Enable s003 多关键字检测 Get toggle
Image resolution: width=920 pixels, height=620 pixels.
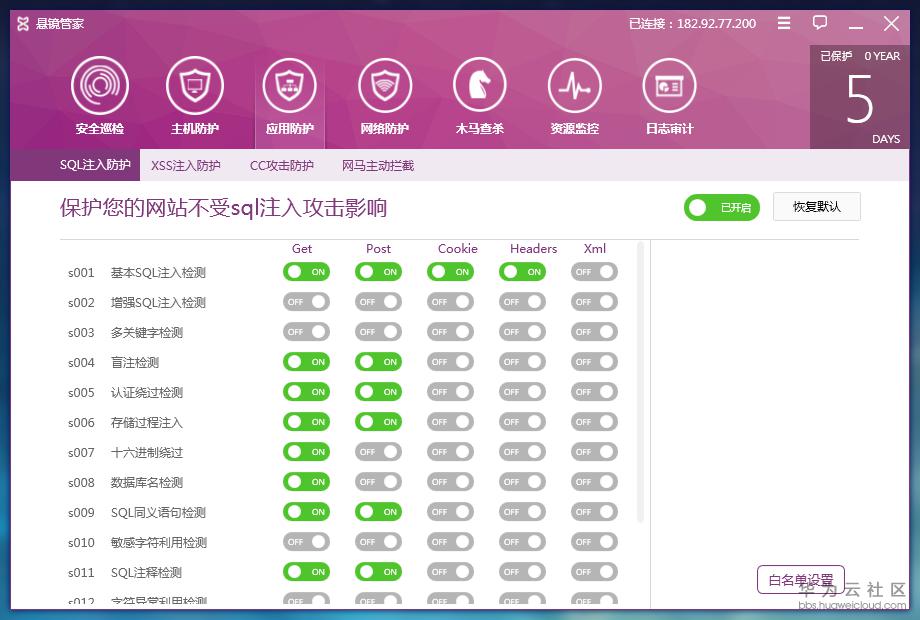coord(306,331)
